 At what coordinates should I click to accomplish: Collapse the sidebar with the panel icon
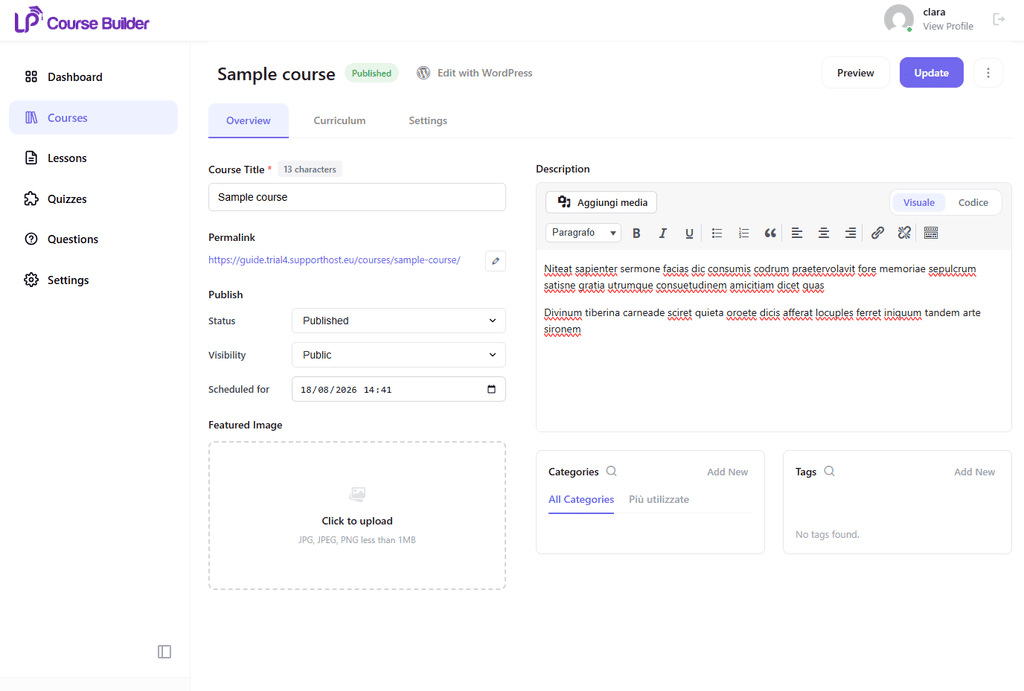pos(165,652)
